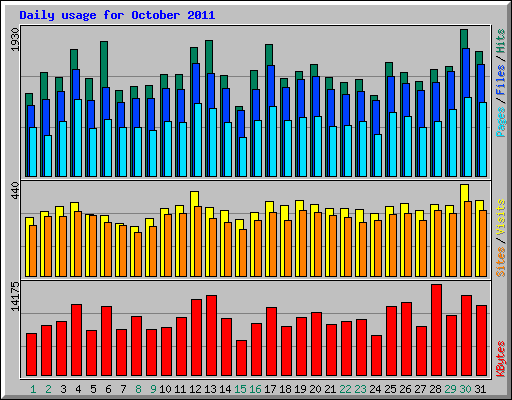Image resolution: width=512 pixels, height=400 pixels.
Task: Click day 28 on the x-axis
Action: (435, 389)
